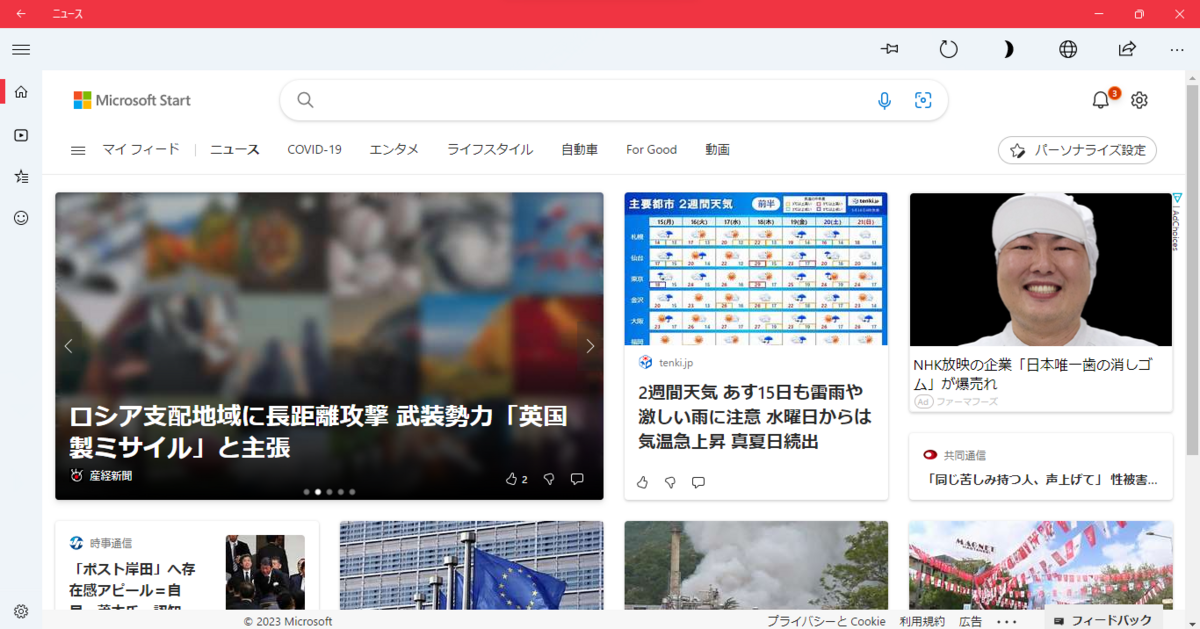Select the last carousel pagination dot
Viewport: 1200px width, 629px height.
click(353, 492)
